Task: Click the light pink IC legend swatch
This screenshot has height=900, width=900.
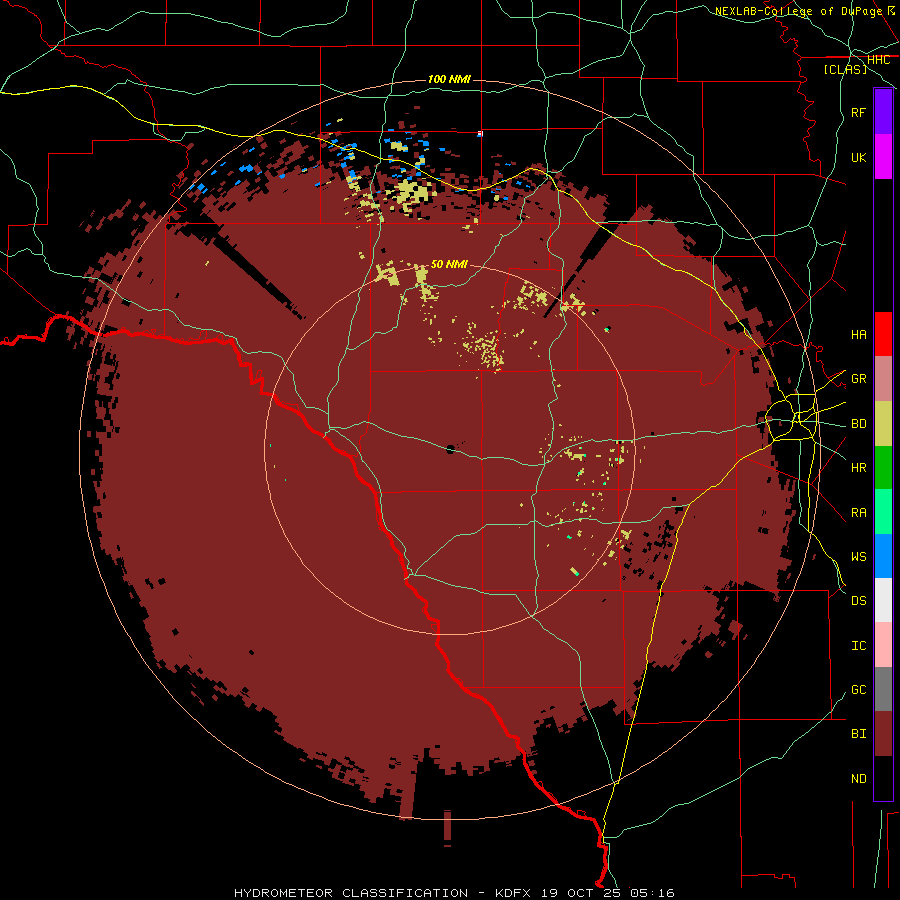Action: (x=883, y=645)
